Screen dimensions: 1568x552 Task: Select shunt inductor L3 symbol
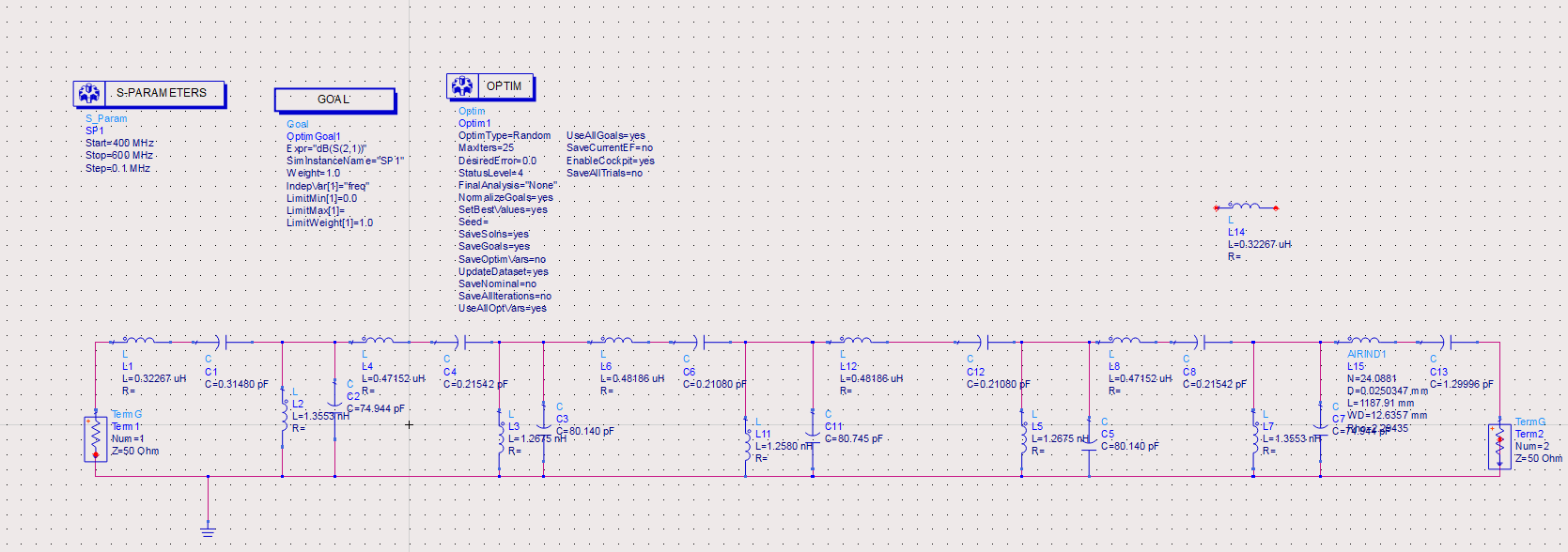[500, 438]
